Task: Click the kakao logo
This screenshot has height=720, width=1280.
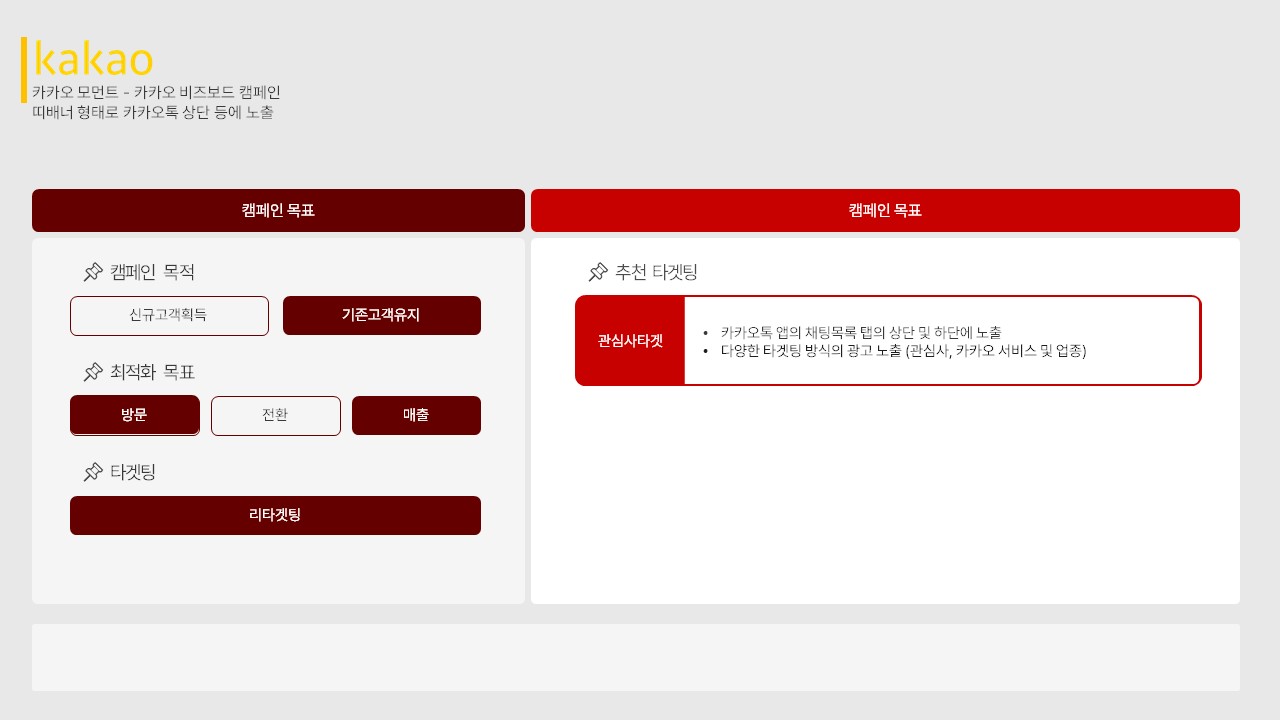Action: pos(93,60)
